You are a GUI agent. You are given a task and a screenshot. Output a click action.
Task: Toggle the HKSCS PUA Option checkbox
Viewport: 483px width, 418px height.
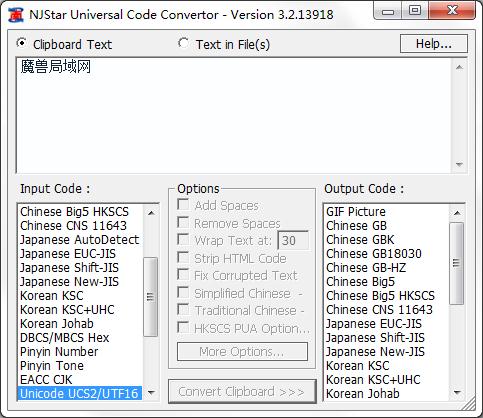tap(183, 327)
